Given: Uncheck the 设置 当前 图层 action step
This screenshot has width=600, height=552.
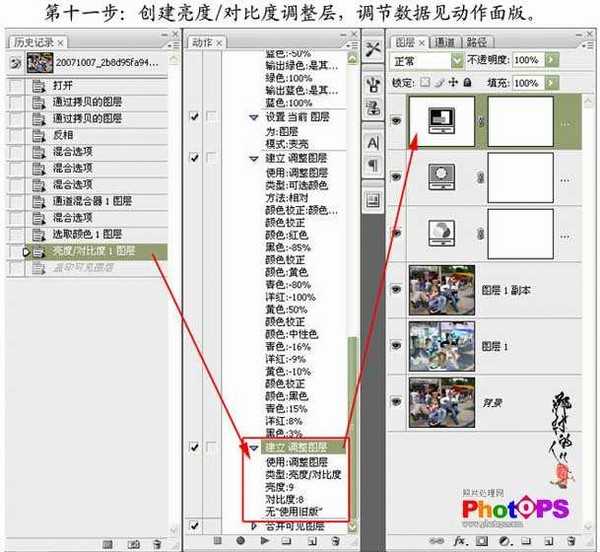Looking at the screenshot, I should coord(194,117).
